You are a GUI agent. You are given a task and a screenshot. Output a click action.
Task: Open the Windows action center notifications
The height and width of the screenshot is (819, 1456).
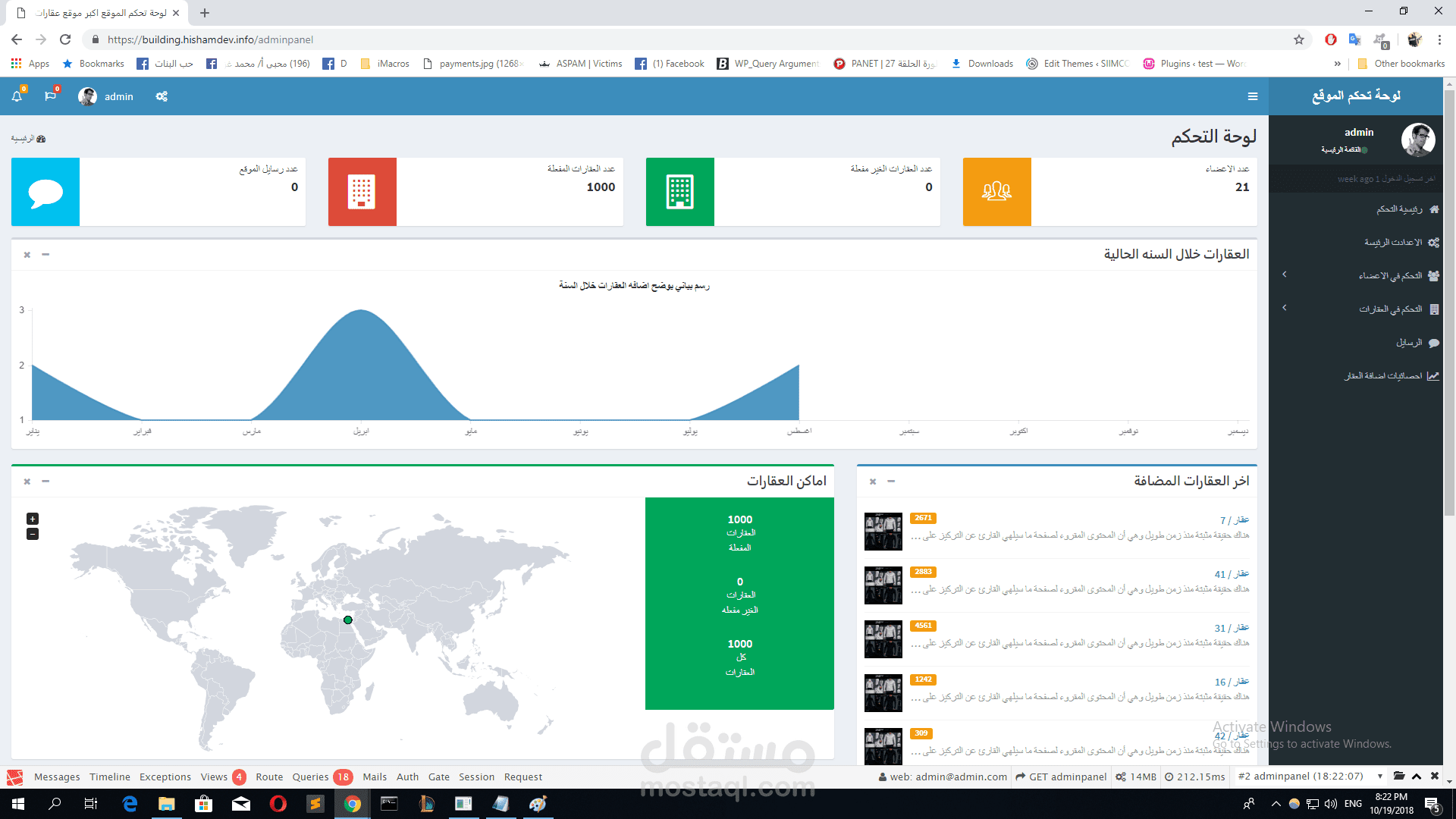point(1432,804)
